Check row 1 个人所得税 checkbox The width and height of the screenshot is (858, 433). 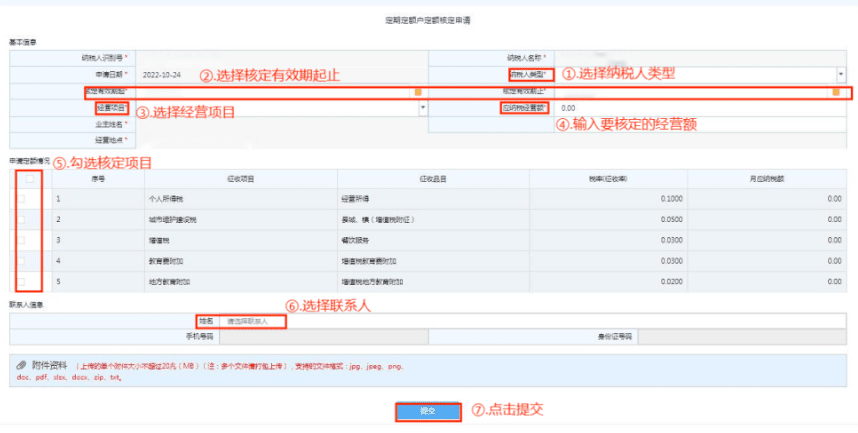tap(21, 199)
